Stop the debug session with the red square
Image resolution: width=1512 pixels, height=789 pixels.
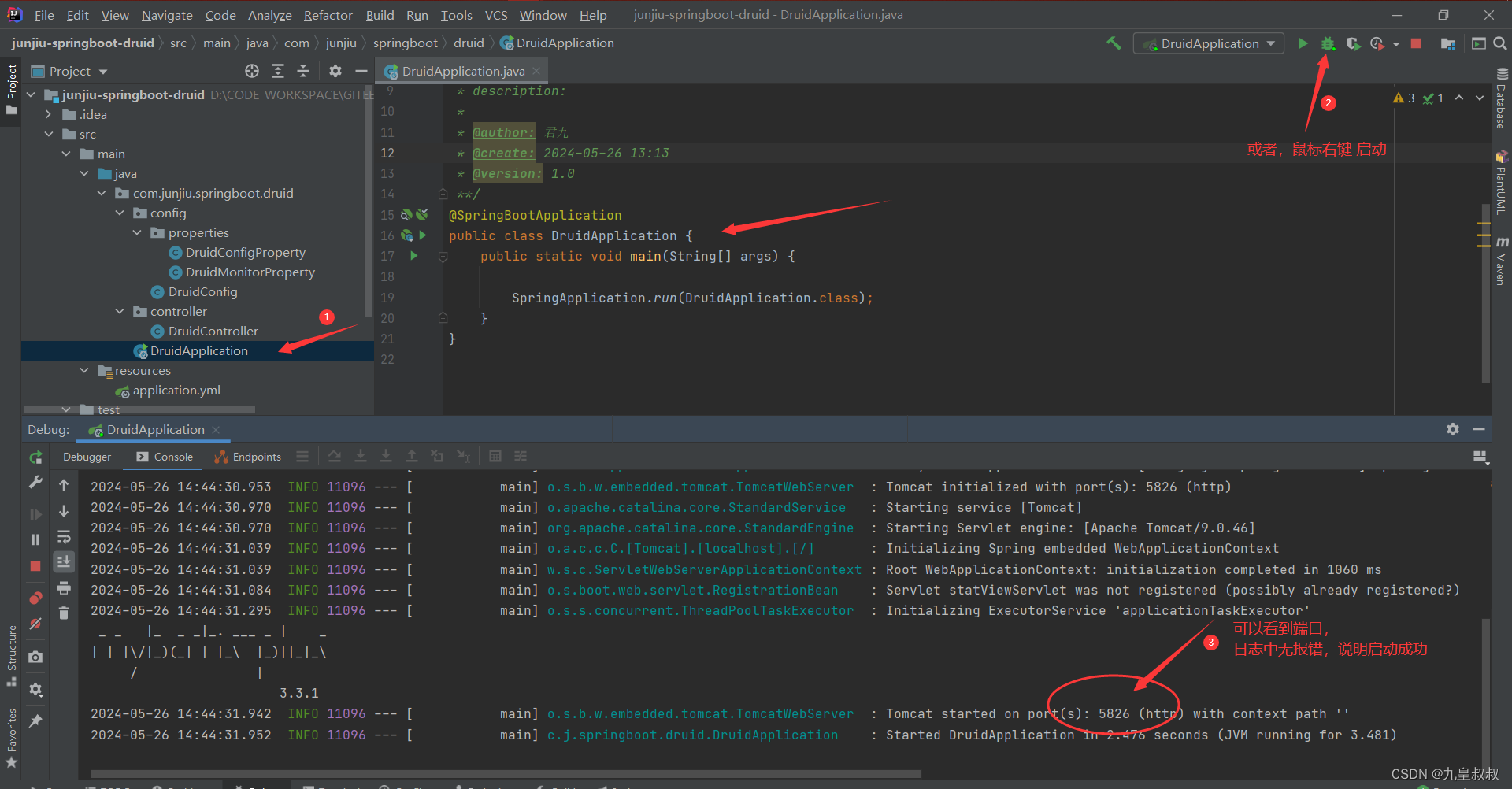click(35, 566)
